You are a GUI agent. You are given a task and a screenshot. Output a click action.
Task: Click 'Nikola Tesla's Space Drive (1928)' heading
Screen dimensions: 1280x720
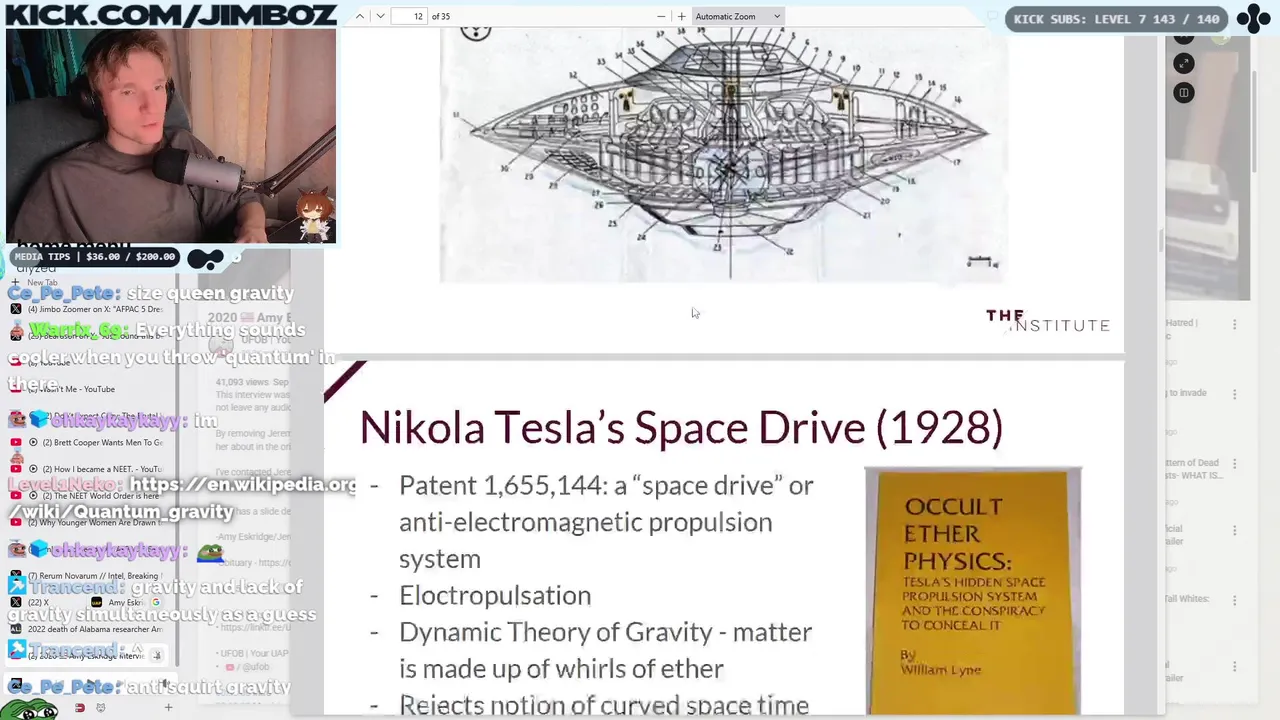(x=681, y=427)
